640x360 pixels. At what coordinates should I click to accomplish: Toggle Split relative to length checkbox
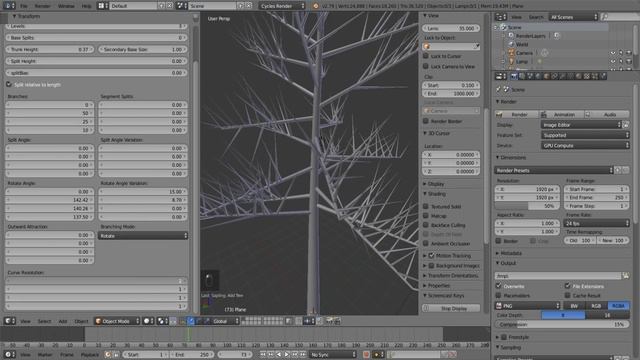[9, 84]
